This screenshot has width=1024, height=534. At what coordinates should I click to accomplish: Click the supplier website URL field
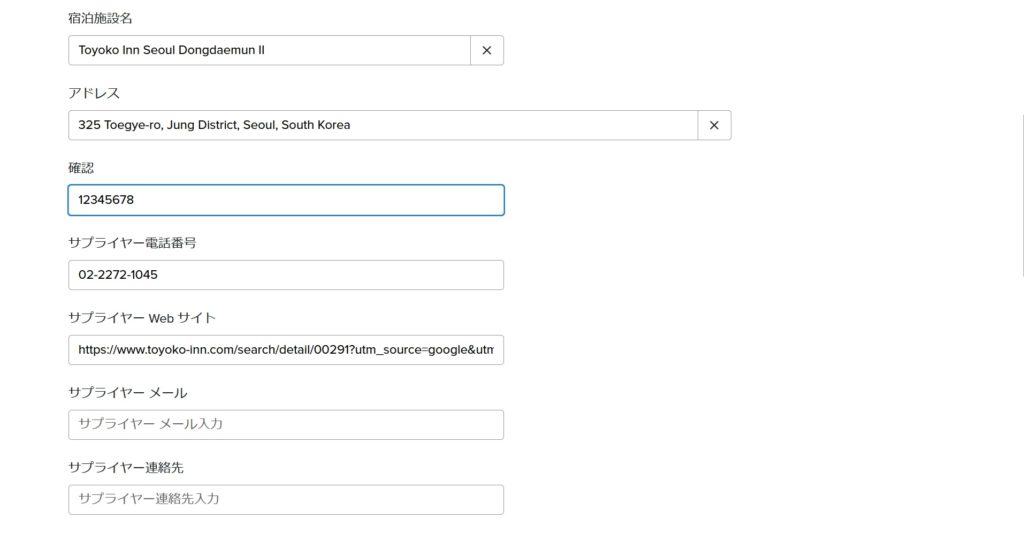click(x=285, y=350)
